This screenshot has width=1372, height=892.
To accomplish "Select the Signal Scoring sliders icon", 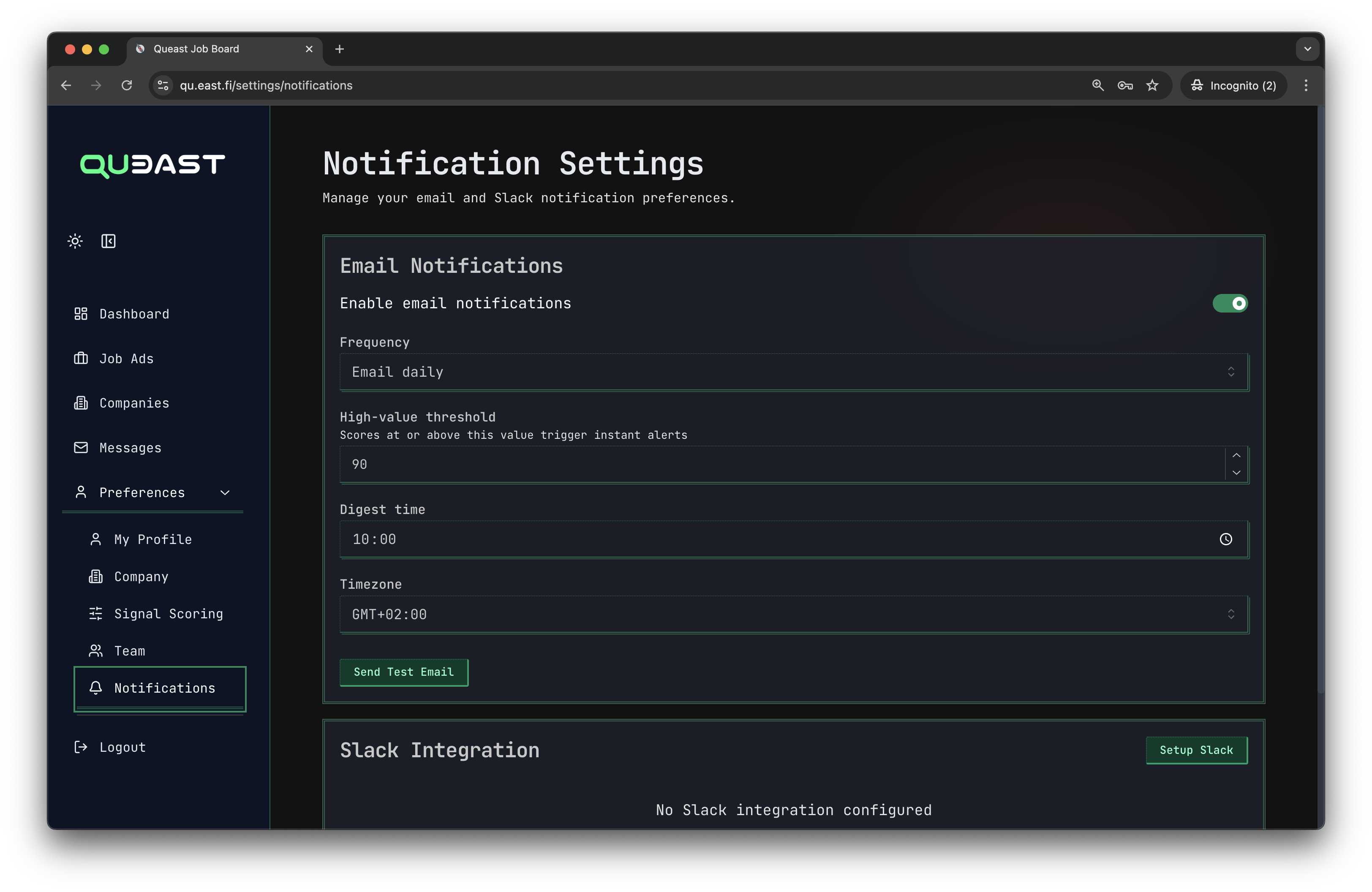I will point(96,614).
